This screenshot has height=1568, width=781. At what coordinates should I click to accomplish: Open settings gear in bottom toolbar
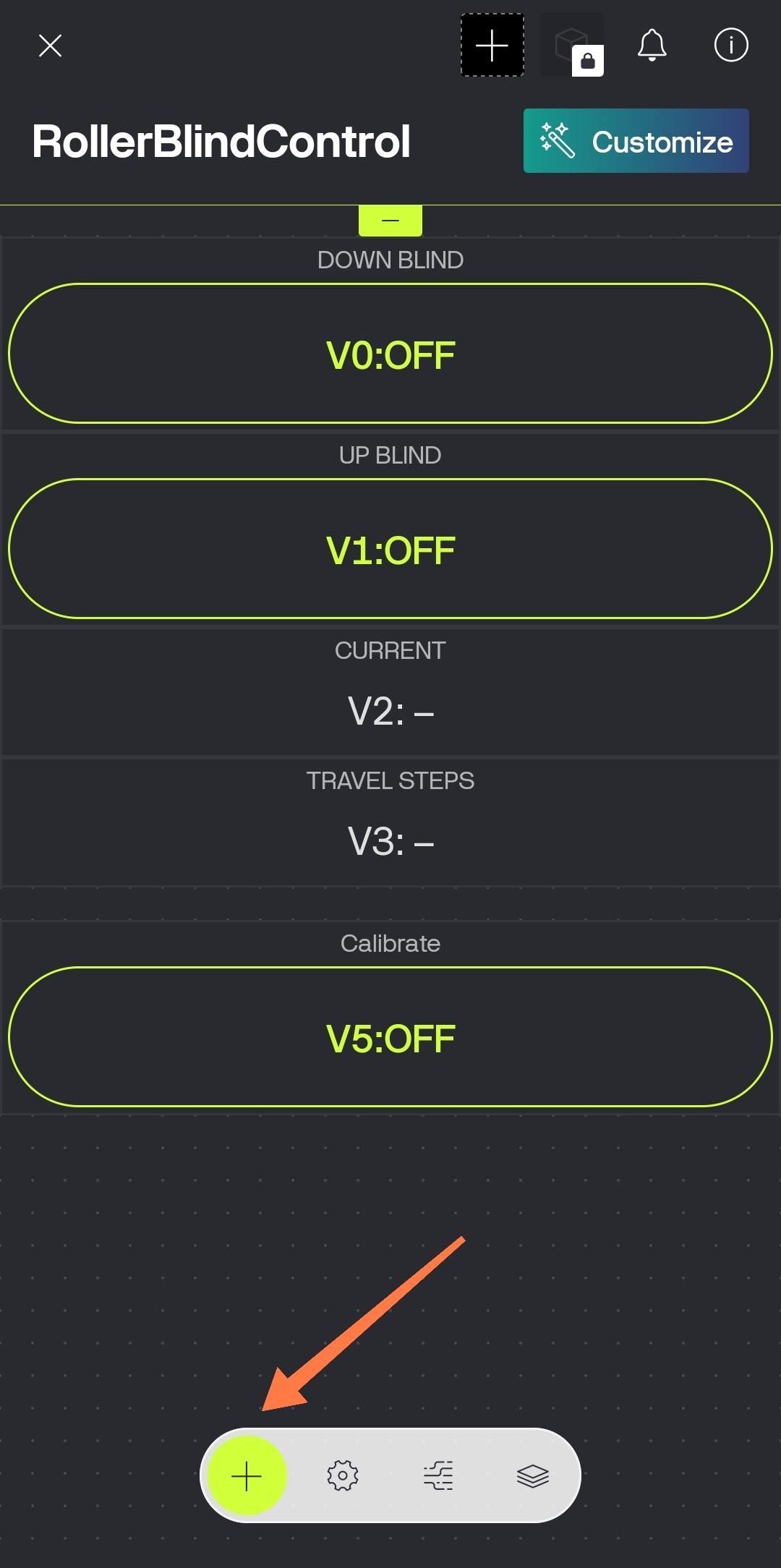(x=343, y=1475)
